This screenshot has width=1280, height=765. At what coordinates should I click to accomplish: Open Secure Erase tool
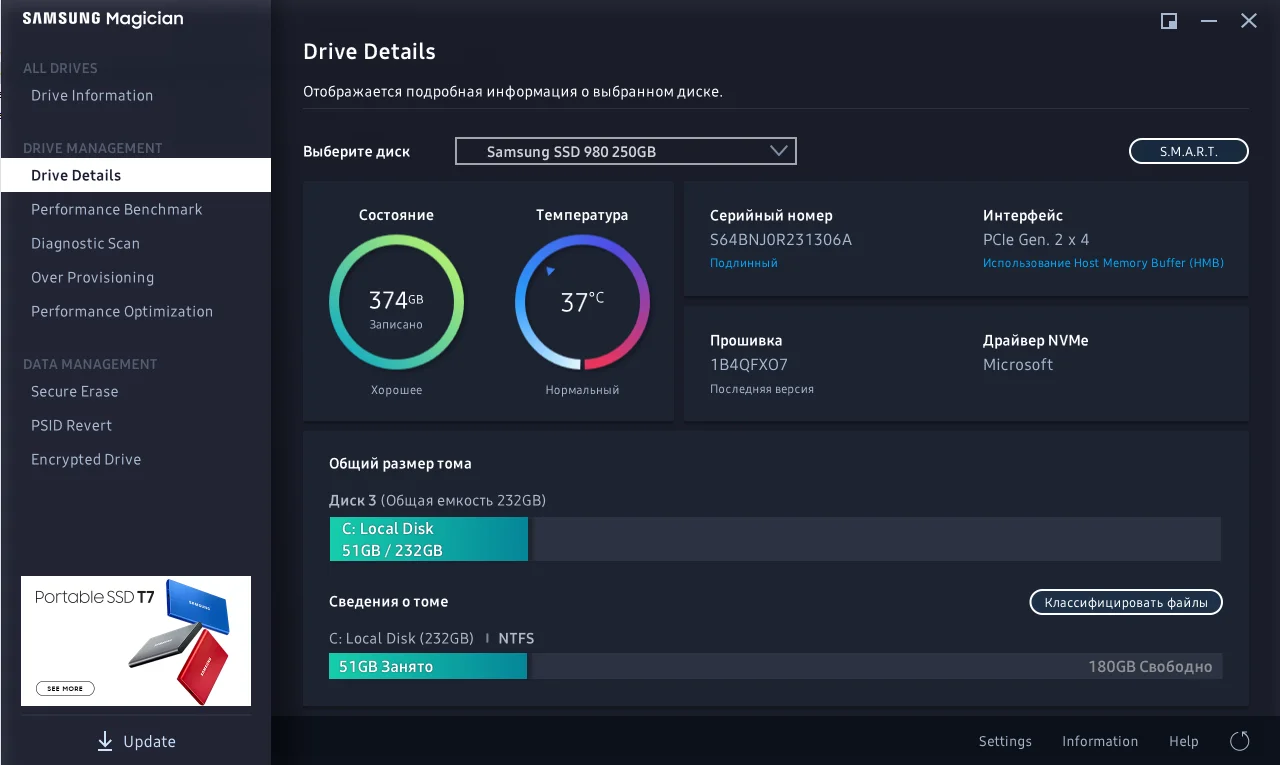[x=74, y=392]
